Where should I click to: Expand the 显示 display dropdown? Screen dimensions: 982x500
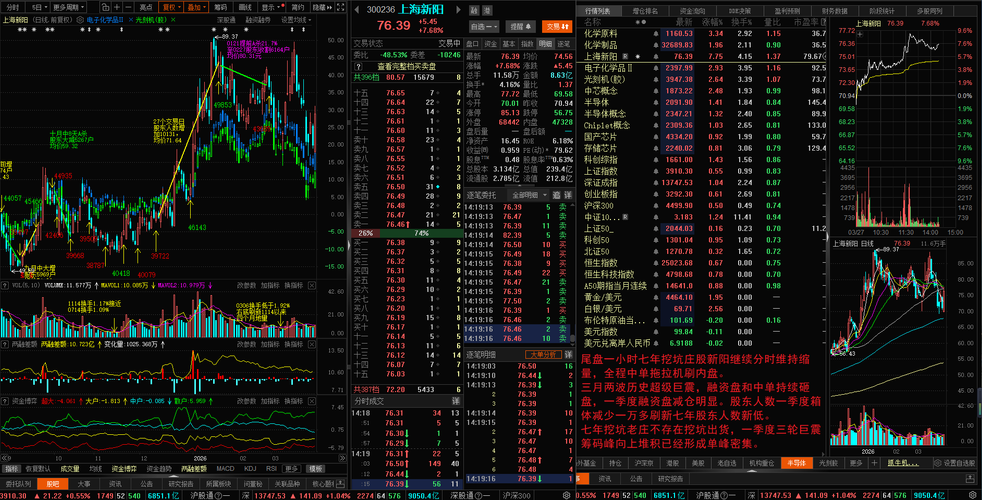271,8
